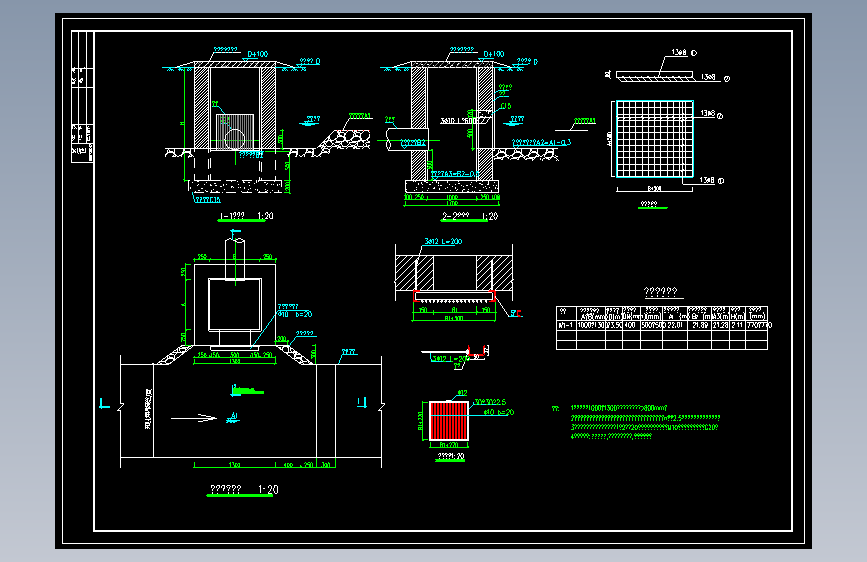The width and height of the screenshot is (867, 562).
Task: Select the circular pipe opening in section 1-1
Action: [234, 139]
